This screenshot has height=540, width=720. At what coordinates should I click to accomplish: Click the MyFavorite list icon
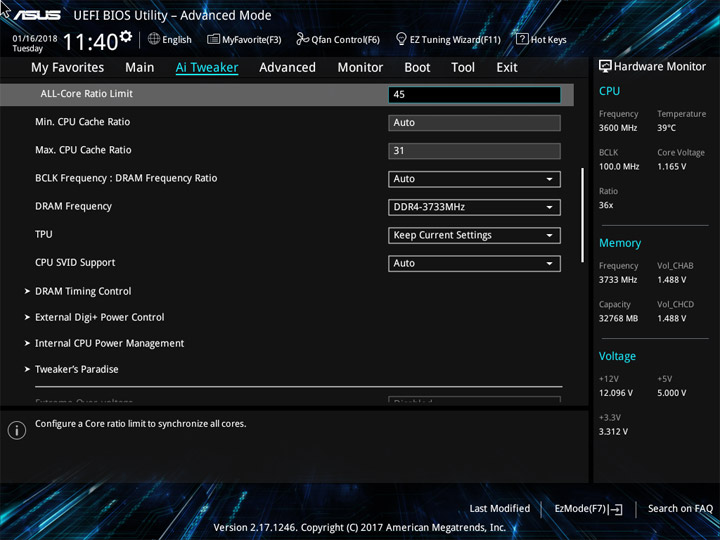point(213,39)
